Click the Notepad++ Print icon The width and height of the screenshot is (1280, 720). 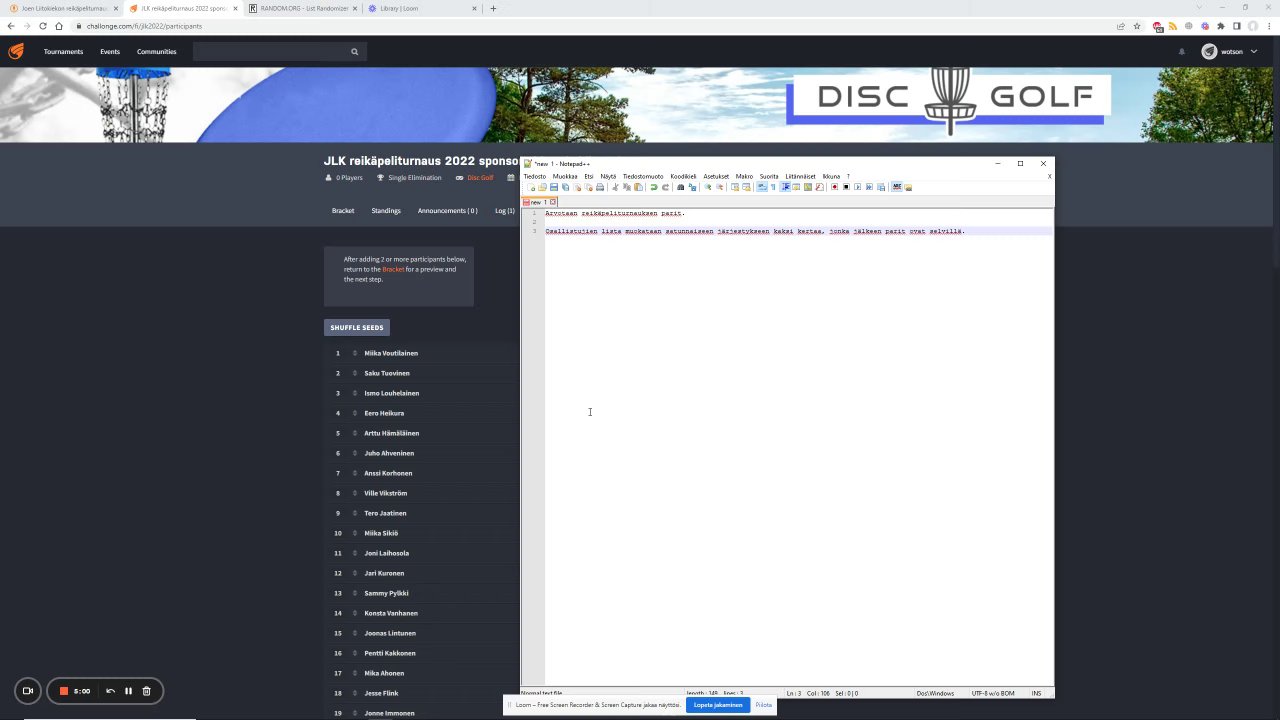600,187
